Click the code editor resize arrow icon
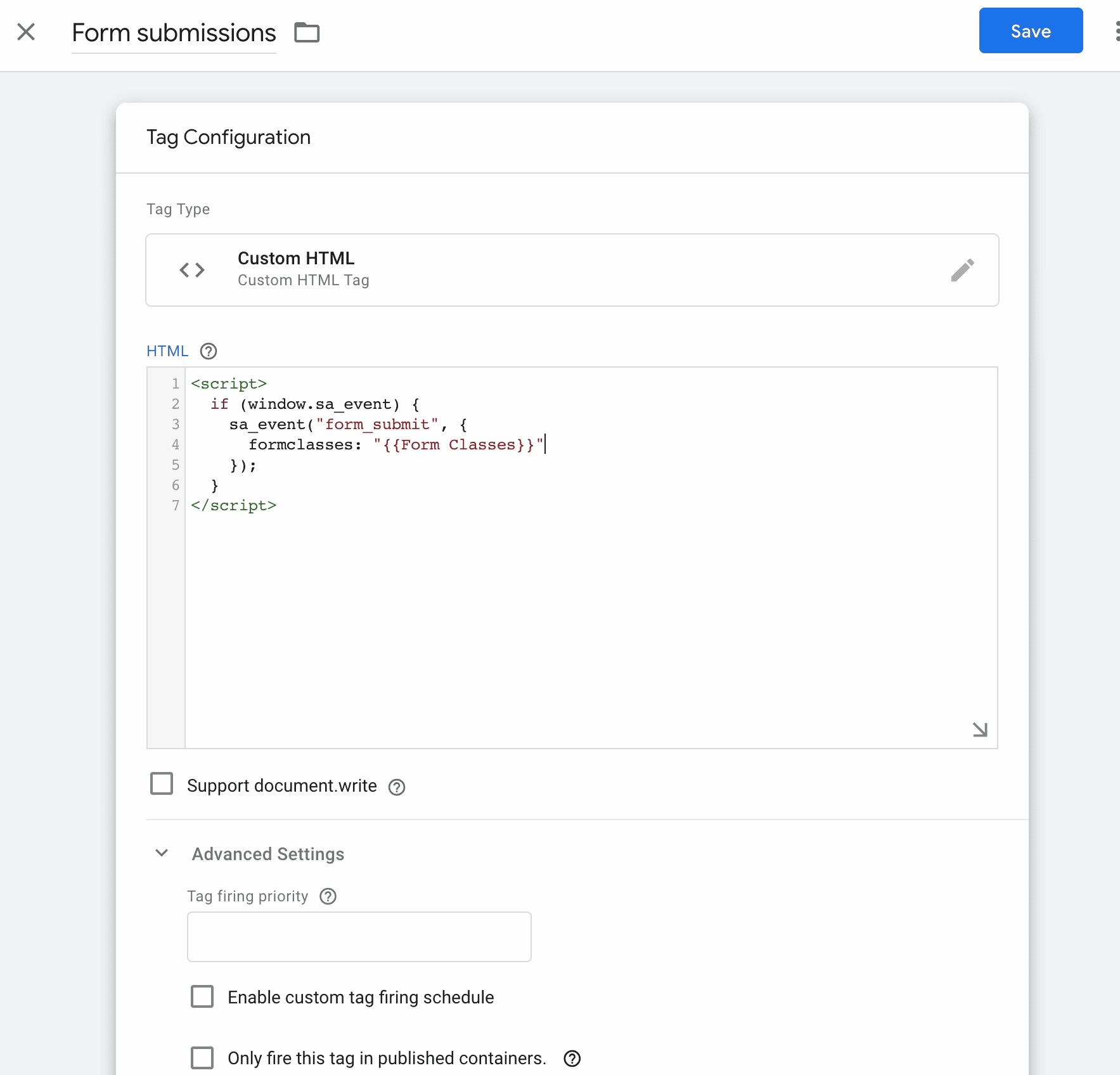1120x1075 pixels. [x=980, y=730]
